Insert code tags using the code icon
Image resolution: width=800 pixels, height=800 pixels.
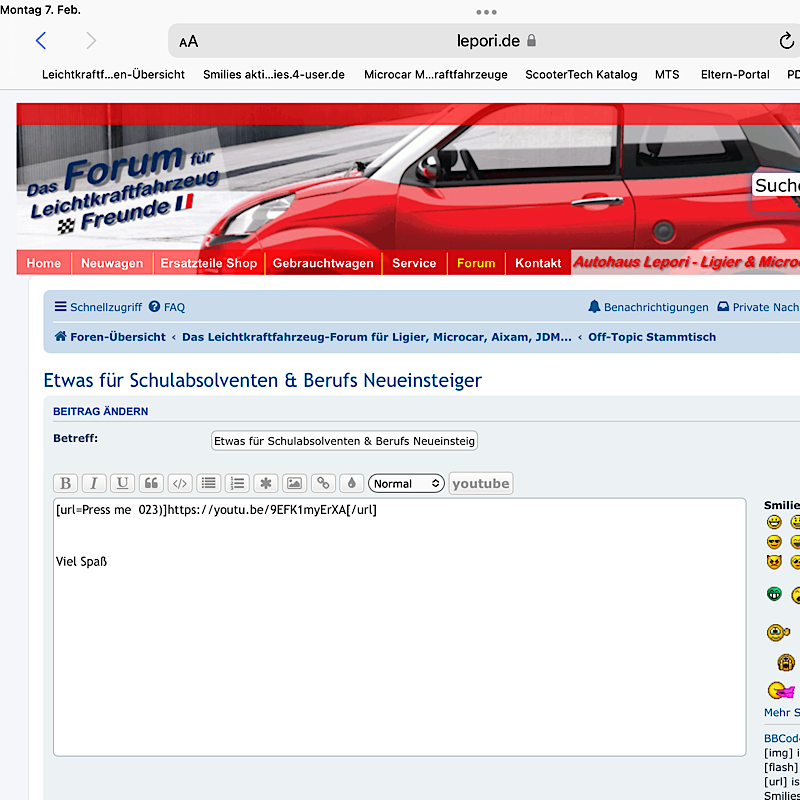180,483
